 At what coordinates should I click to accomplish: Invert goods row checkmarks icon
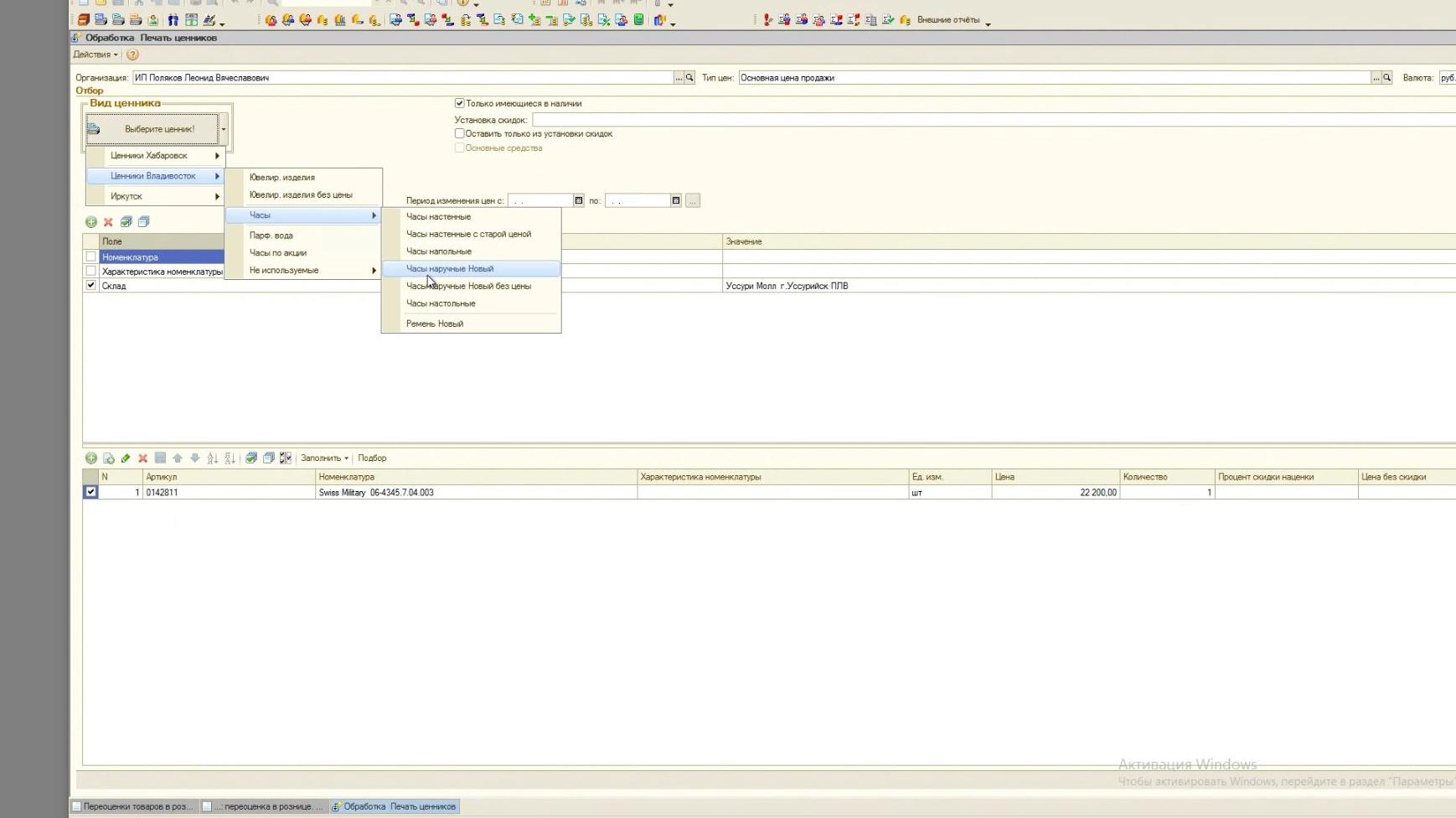pyautogui.click(x=286, y=458)
